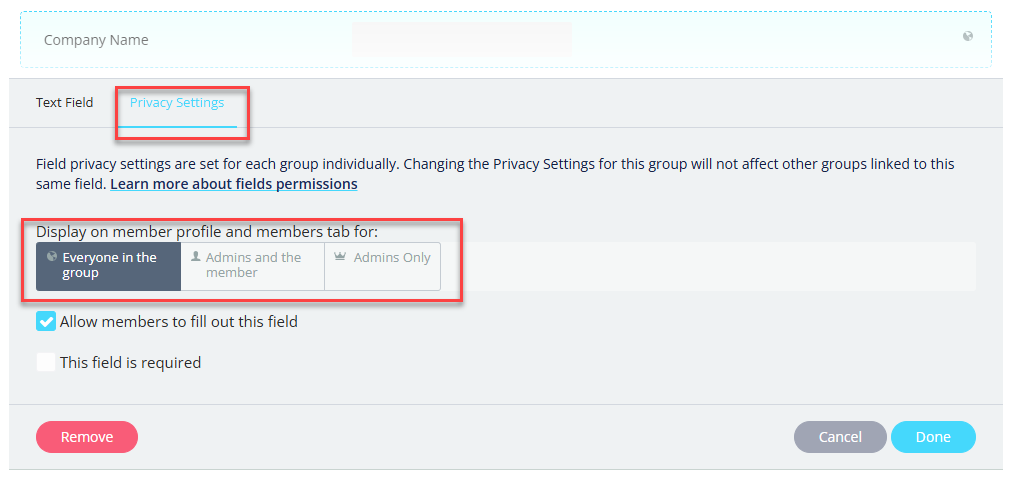
Task: Select Everyone in the group visibility
Action: pos(109,266)
